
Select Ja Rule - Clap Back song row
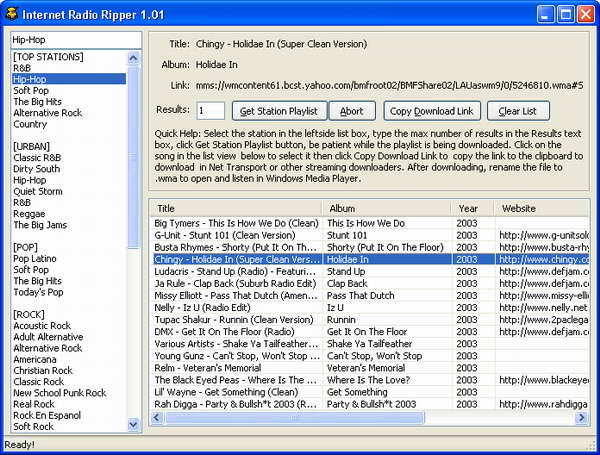[369, 283]
